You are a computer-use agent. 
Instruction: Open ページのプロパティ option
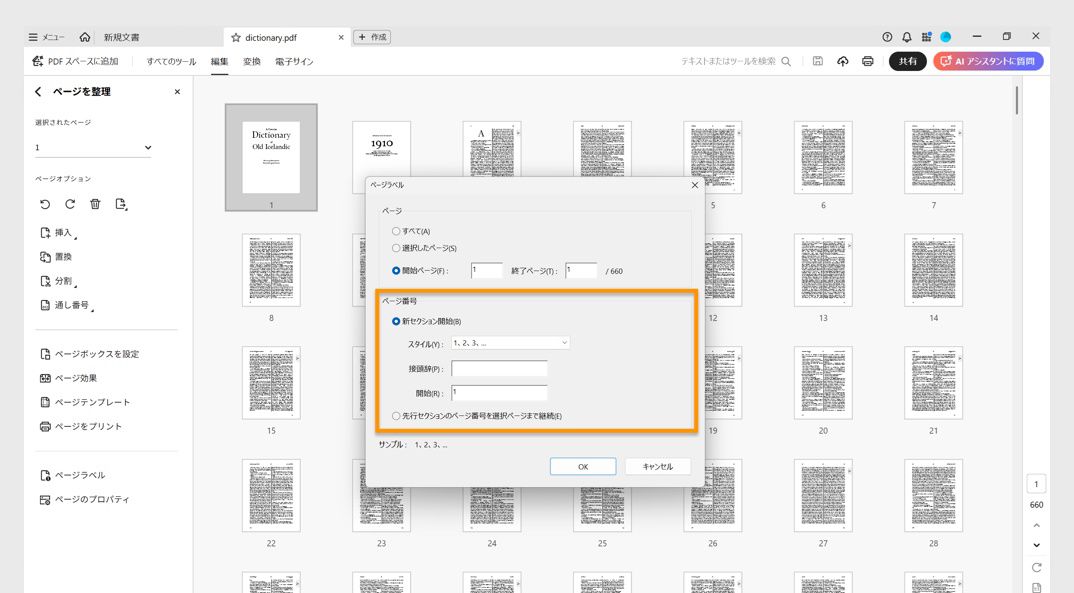coord(84,499)
